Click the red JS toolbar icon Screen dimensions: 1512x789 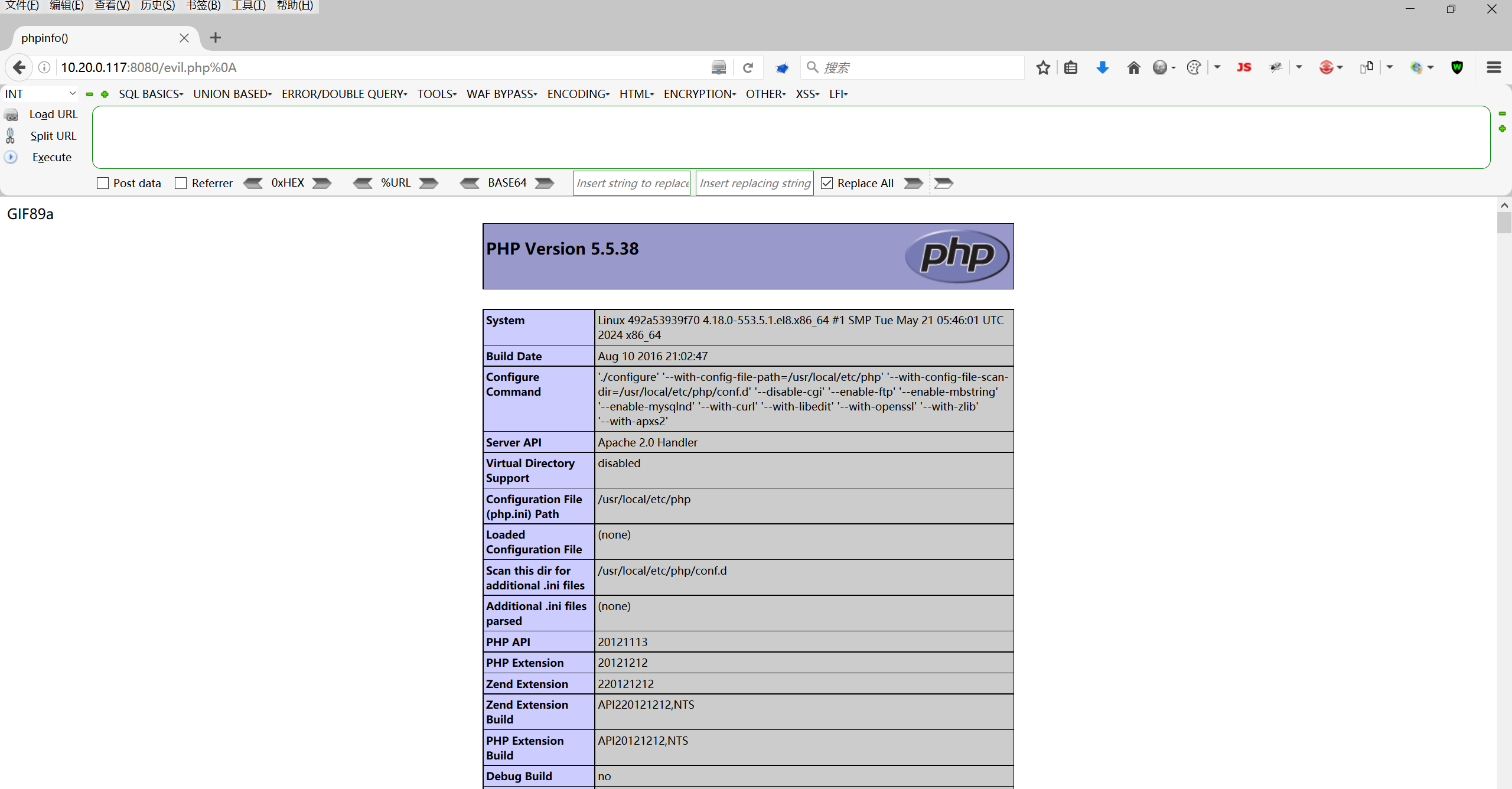click(1244, 67)
